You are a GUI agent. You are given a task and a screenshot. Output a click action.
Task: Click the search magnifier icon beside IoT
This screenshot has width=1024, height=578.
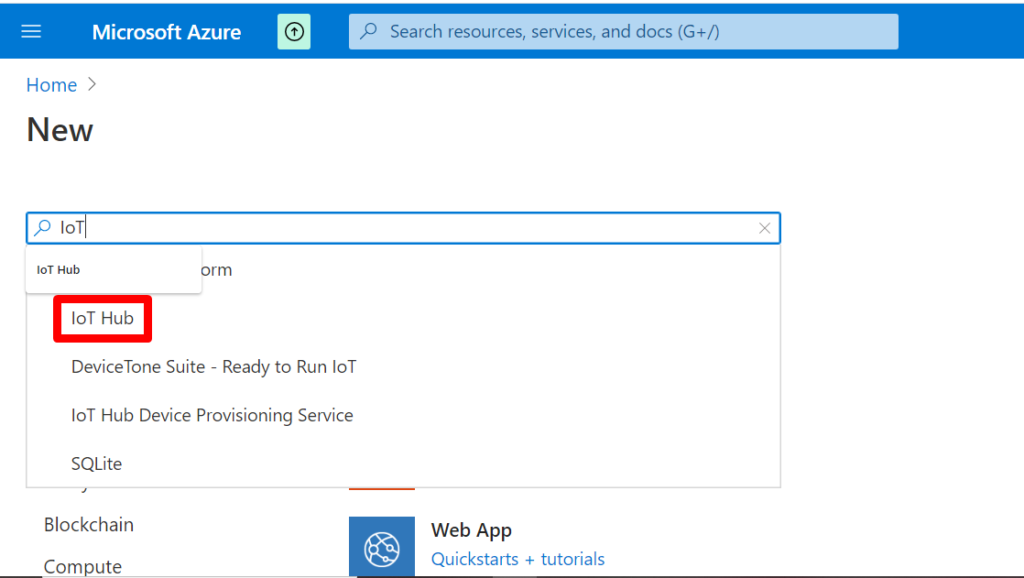(x=42, y=227)
